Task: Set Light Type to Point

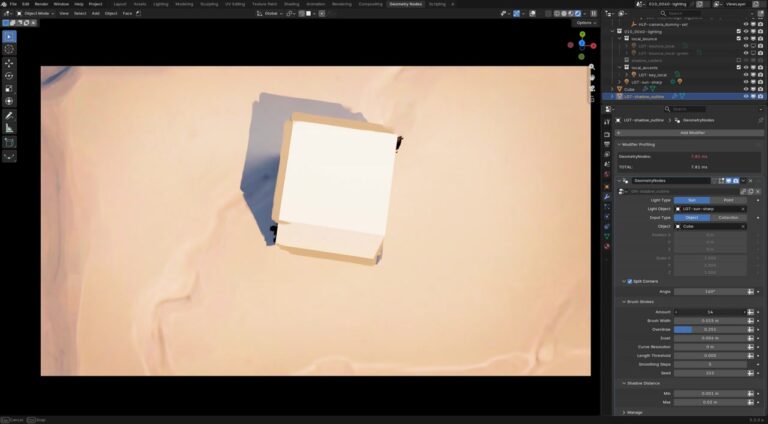Action: [728, 200]
